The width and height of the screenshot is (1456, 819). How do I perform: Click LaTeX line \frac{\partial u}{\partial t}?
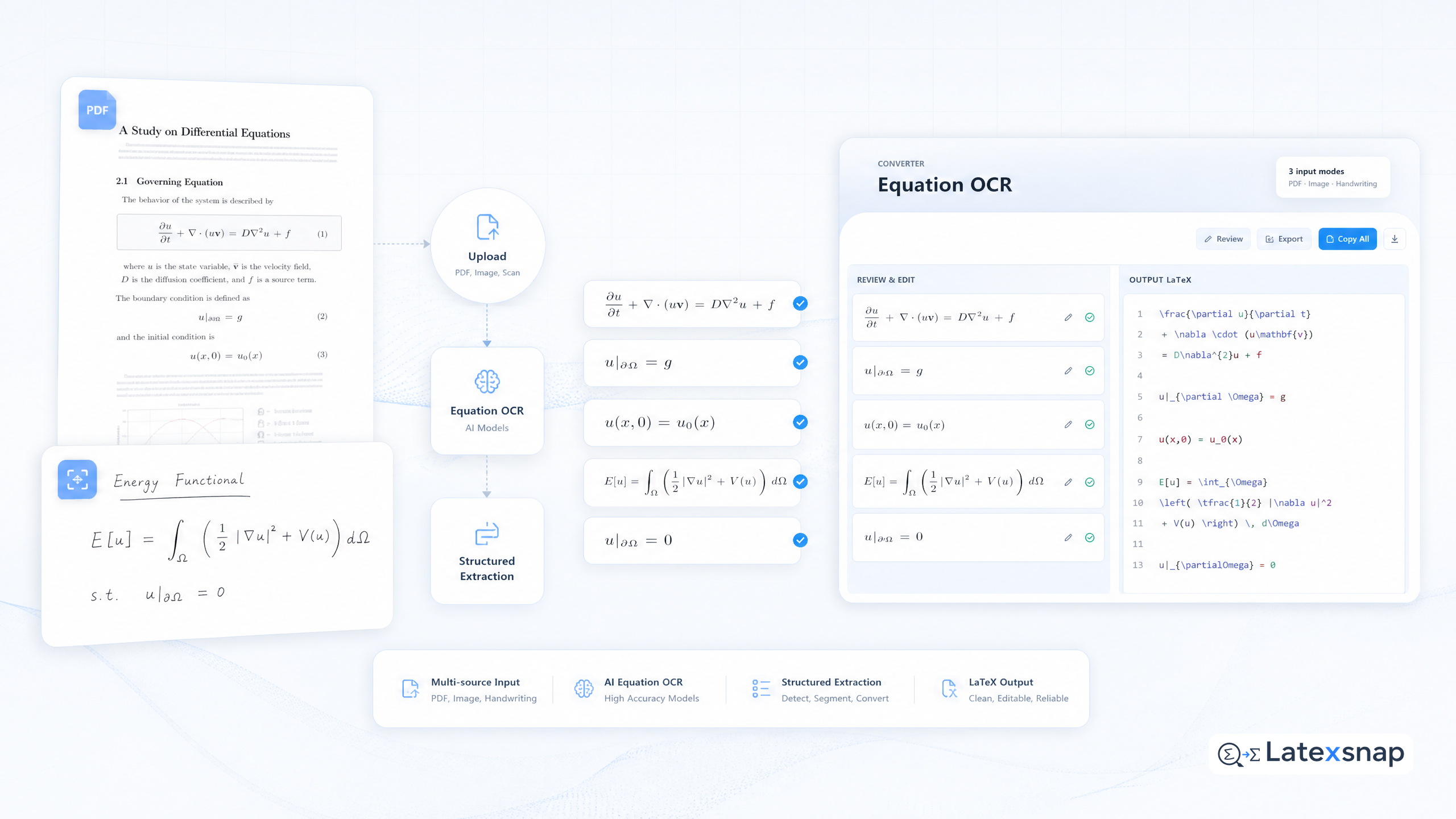[1234, 314]
